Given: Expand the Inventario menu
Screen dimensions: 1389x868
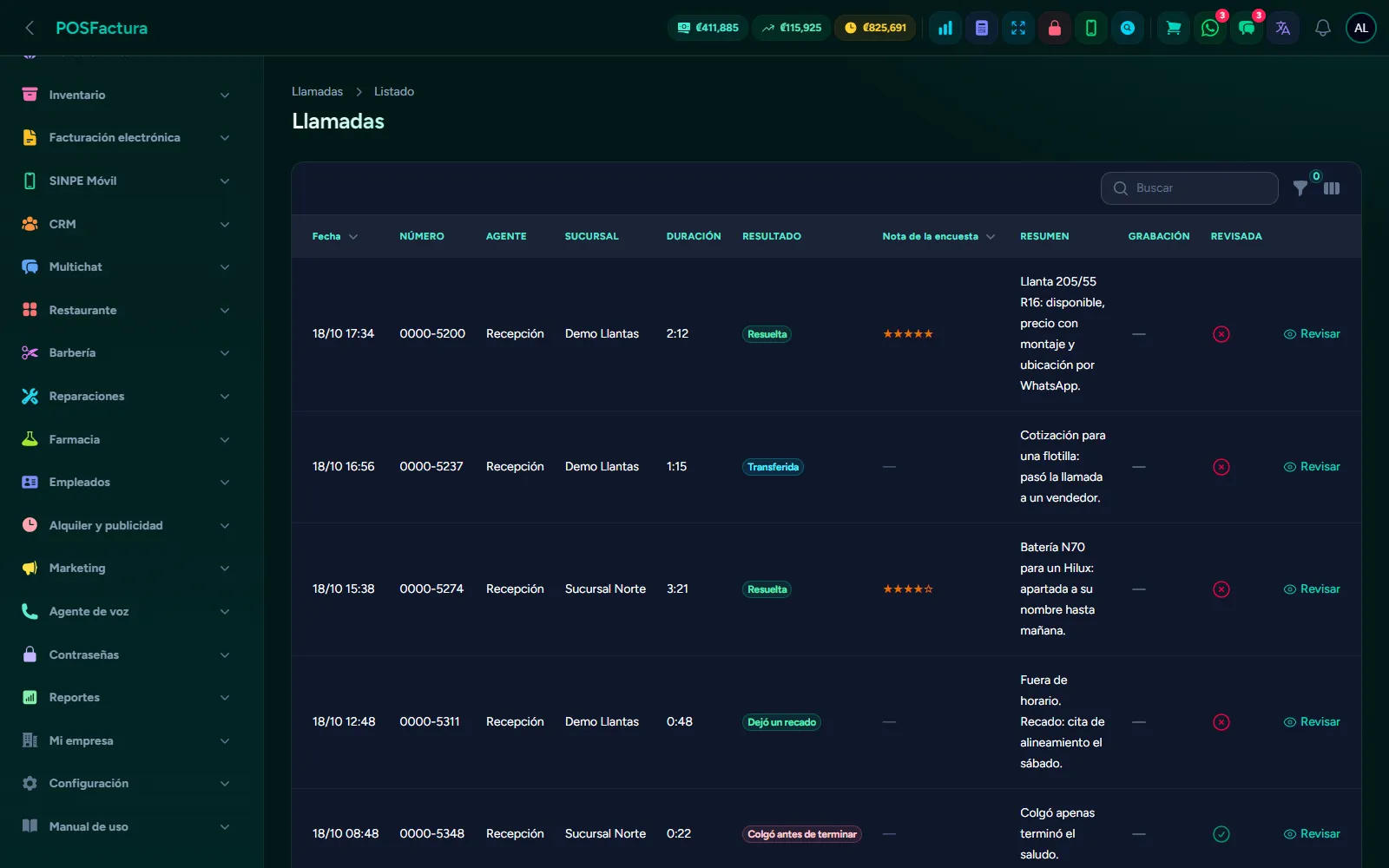Looking at the screenshot, I should 127,95.
